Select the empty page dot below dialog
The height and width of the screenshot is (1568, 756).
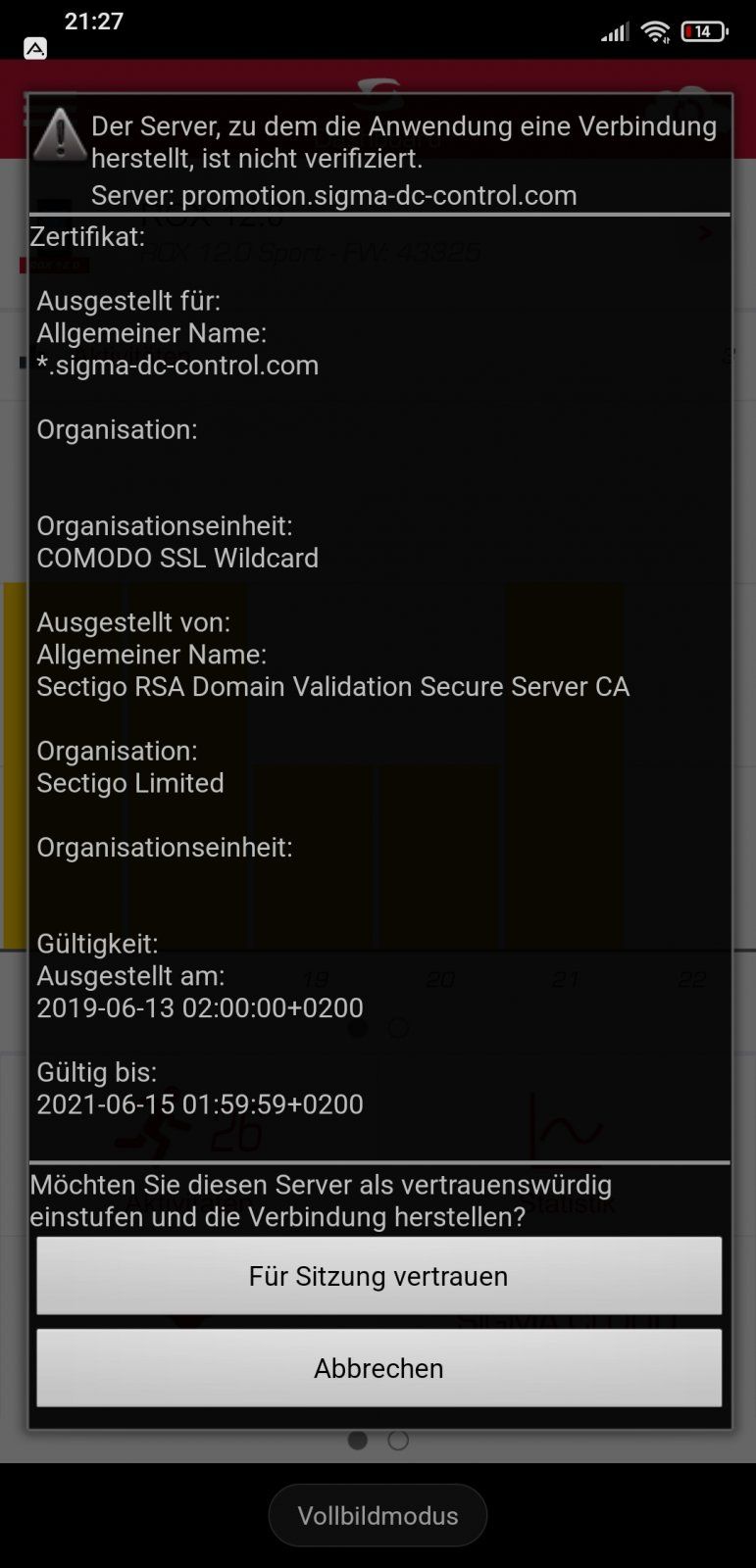click(398, 1441)
